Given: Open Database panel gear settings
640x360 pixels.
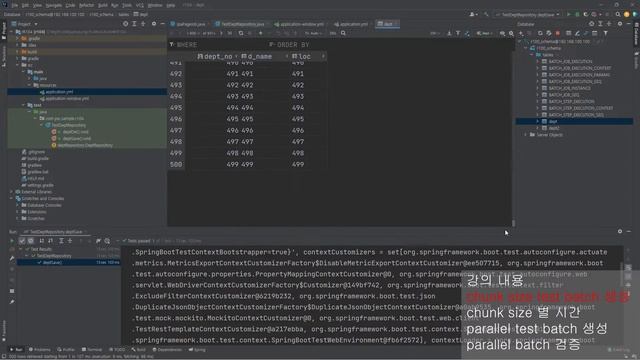Looking at the screenshot, I should pyautogui.click(x=620, y=24).
